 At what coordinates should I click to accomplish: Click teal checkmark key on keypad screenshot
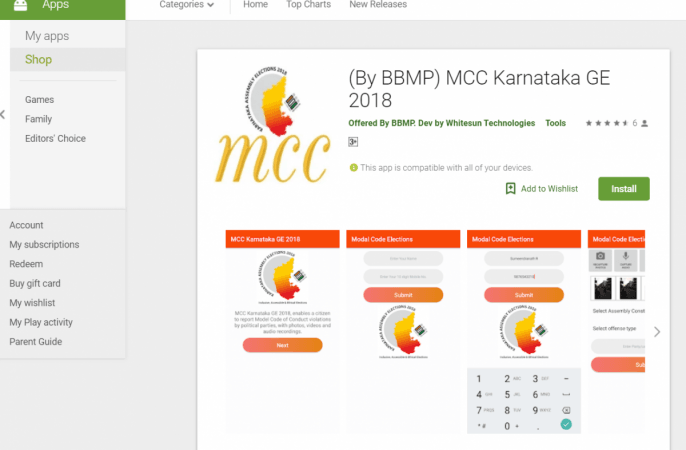coord(566,424)
